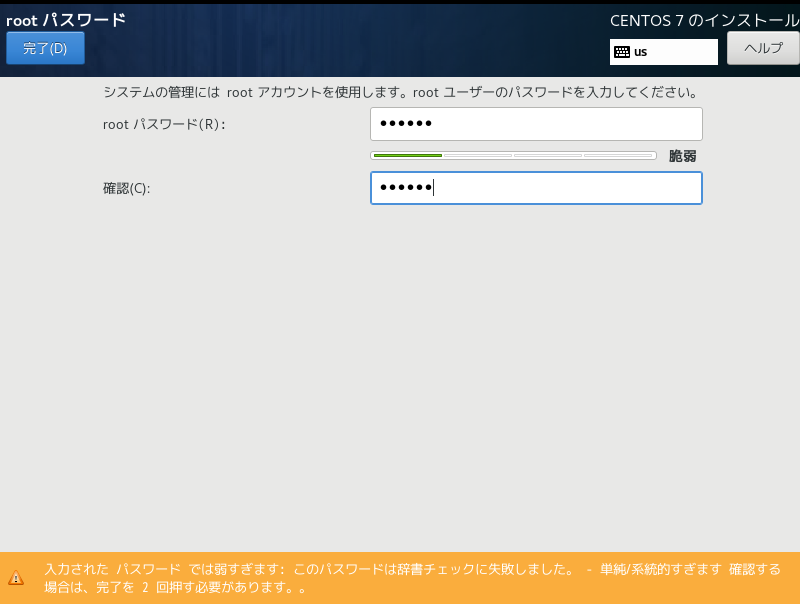
Task: Click the root account instruction text
Action: tap(401, 92)
